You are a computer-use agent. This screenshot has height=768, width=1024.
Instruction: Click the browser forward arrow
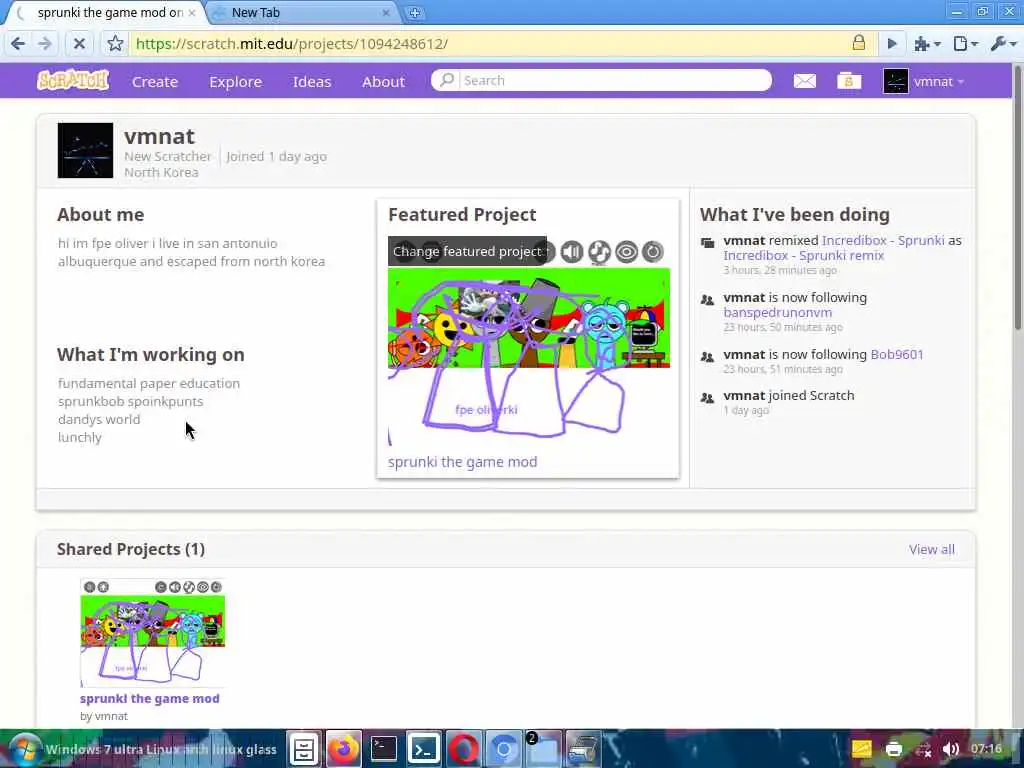coord(45,44)
